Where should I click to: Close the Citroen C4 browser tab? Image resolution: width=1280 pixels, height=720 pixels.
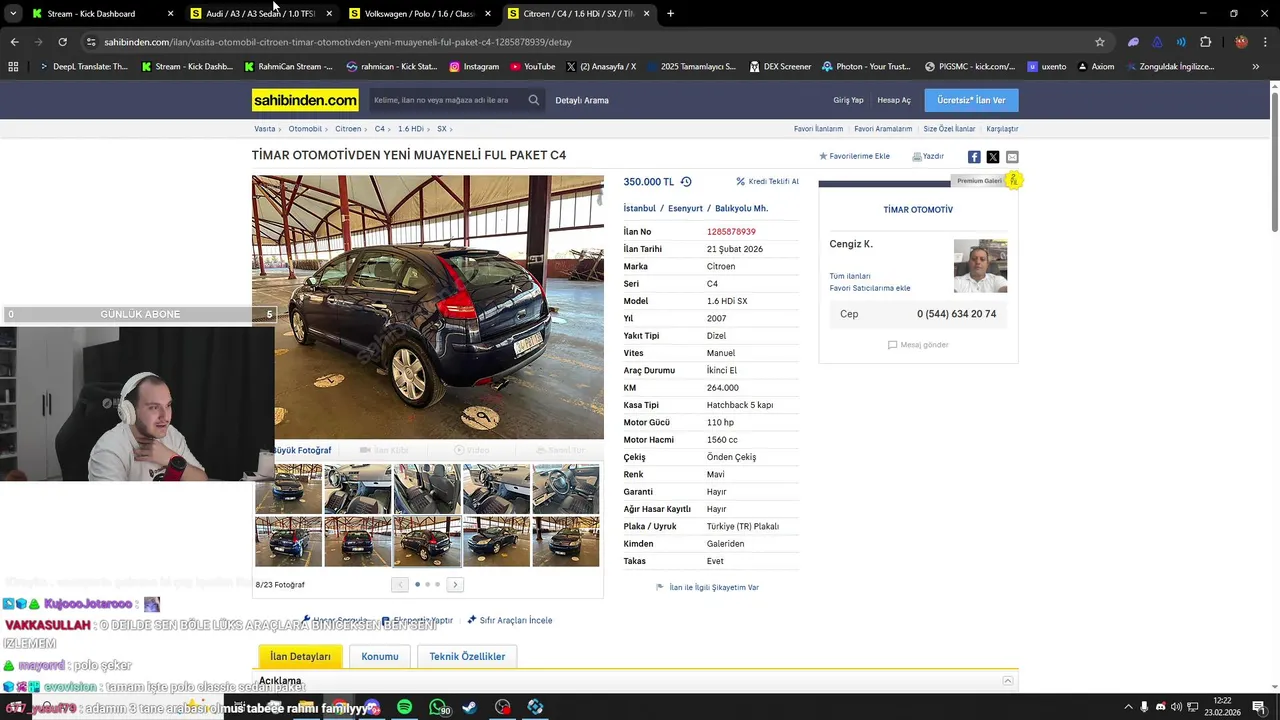click(647, 14)
